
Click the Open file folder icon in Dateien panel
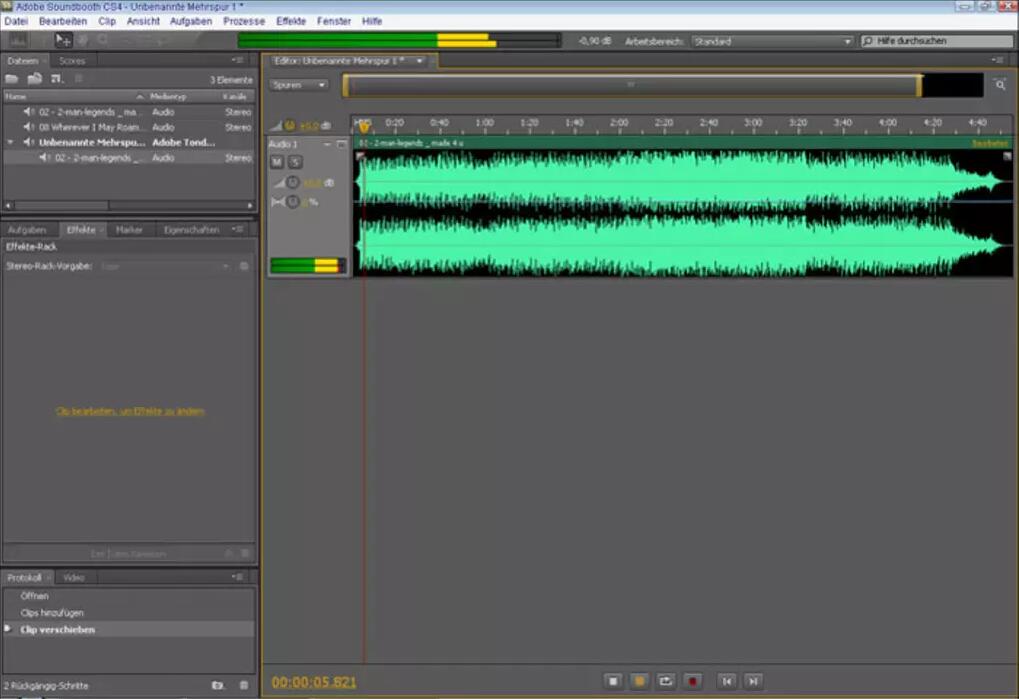[12, 79]
